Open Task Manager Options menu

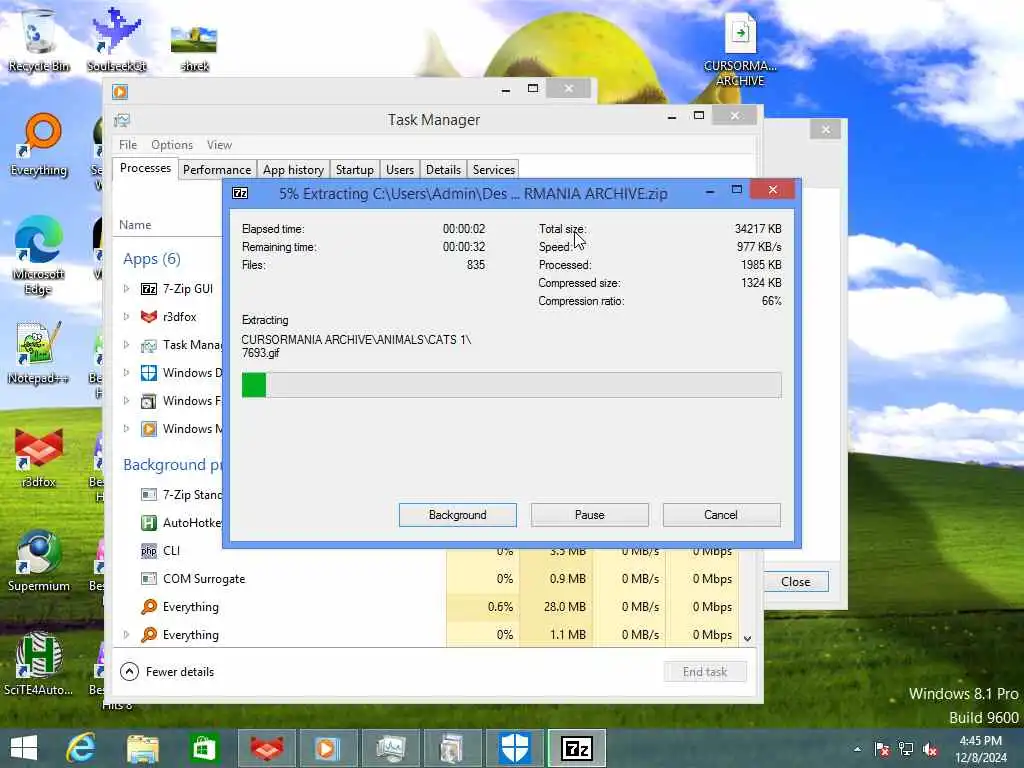[172, 145]
